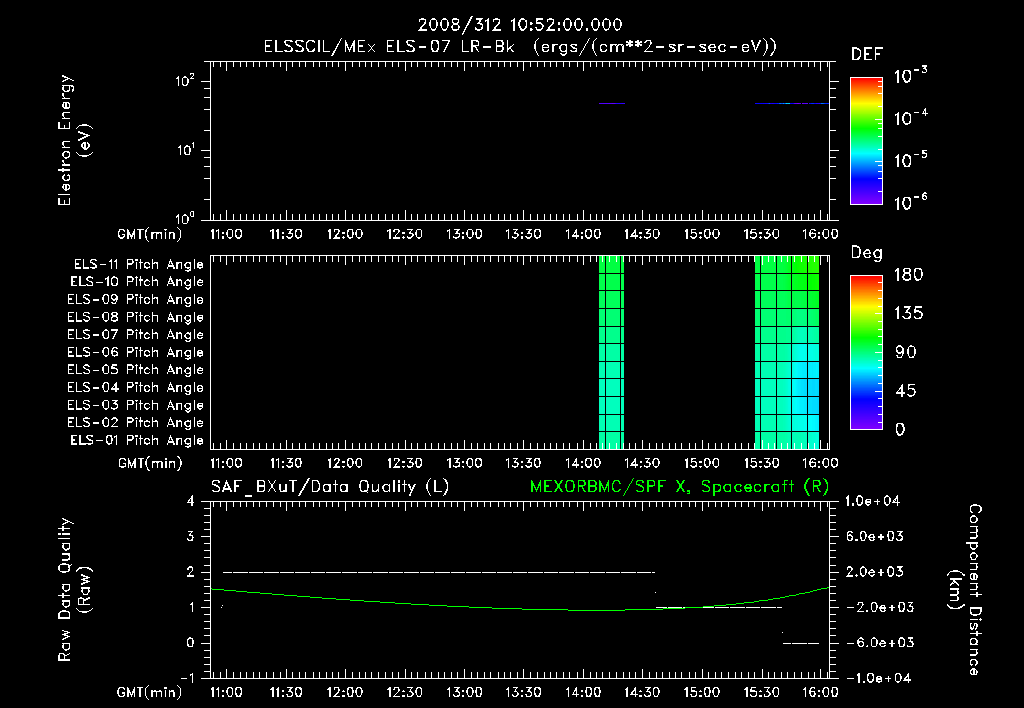Click the 45 tick on Deg color bar
This screenshot has height=708, width=1024.
(906, 391)
